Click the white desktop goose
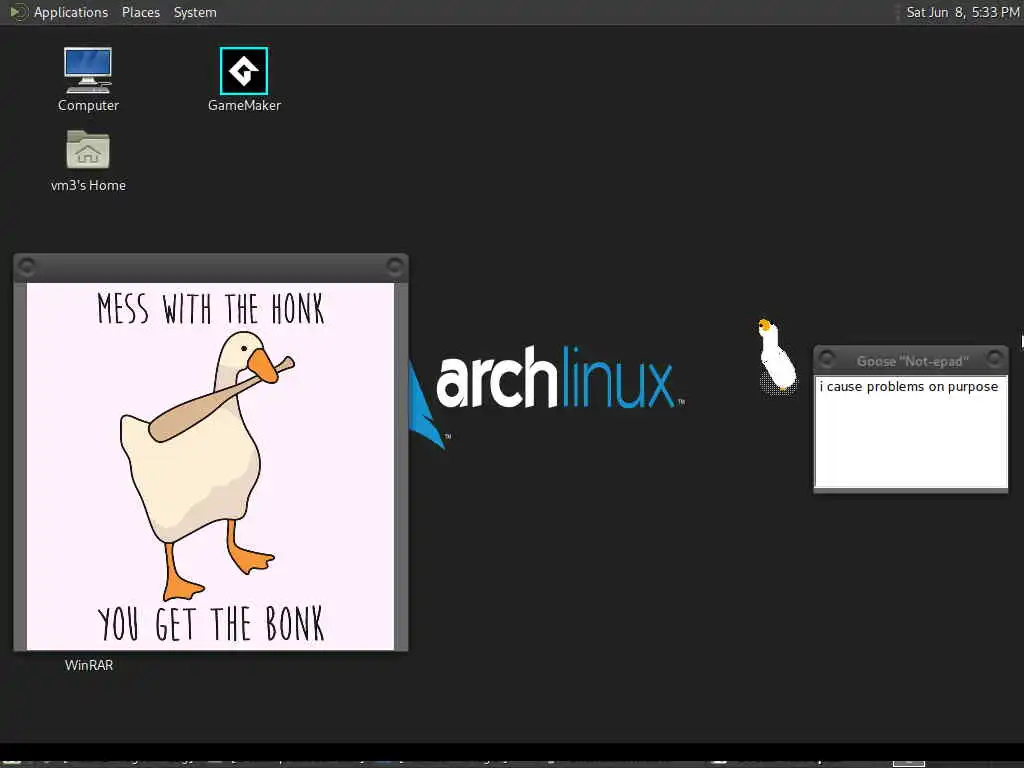 [x=777, y=357]
